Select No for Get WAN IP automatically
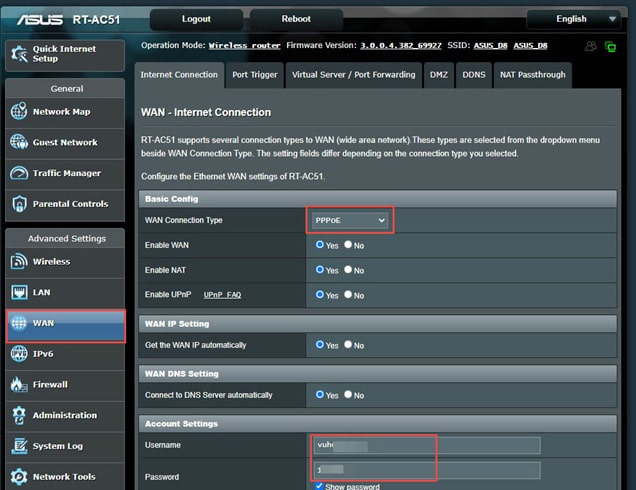 [x=348, y=345]
